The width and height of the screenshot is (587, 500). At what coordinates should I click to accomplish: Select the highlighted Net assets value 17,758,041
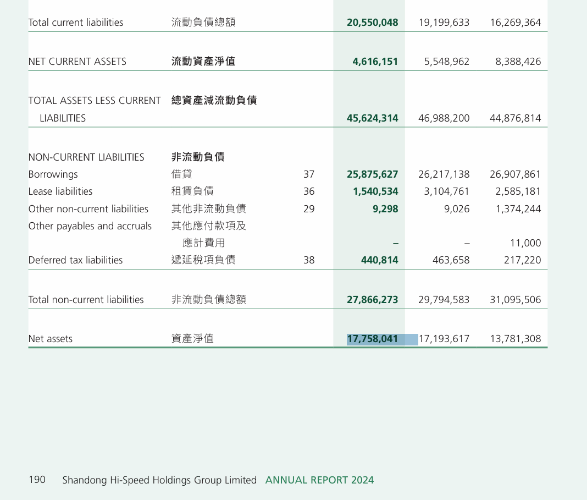pos(372,339)
